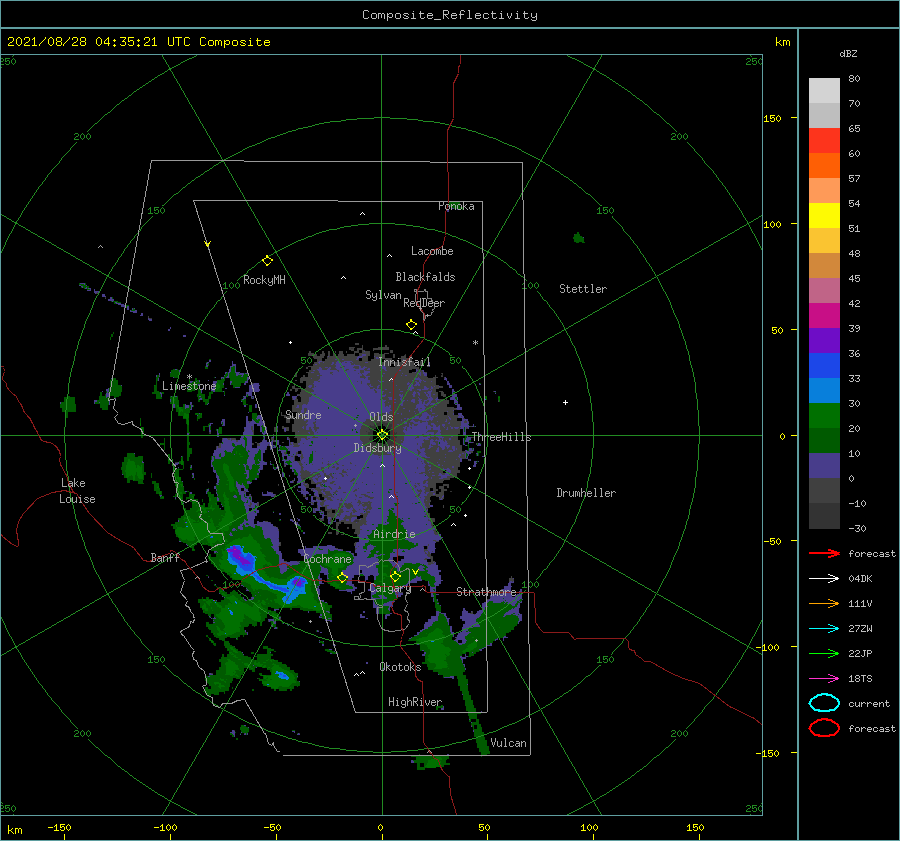Click the Lake Louise label
This screenshot has width=900, height=841.
[77, 491]
